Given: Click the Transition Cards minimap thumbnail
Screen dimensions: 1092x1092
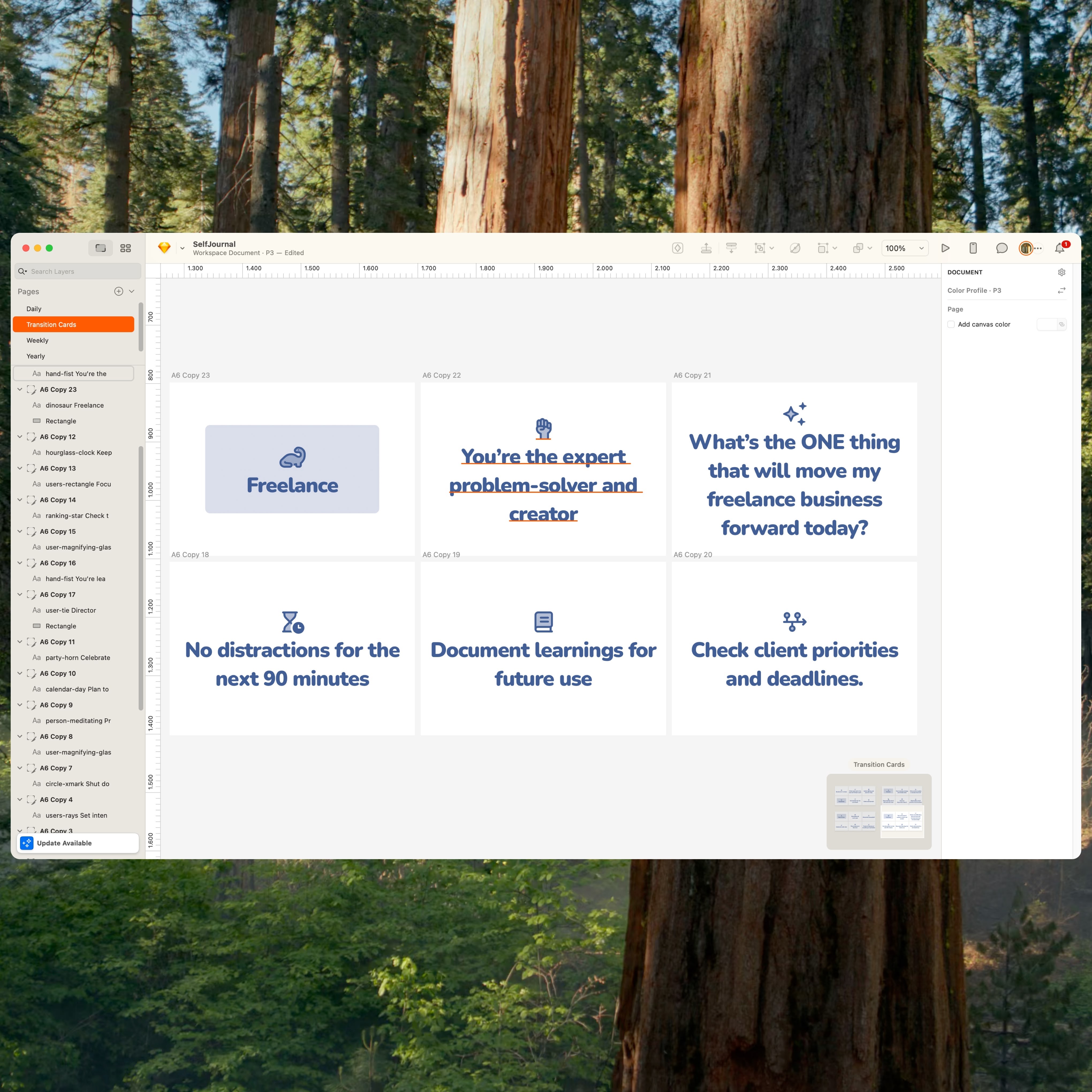Looking at the screenshot, I should click(879, 812).
